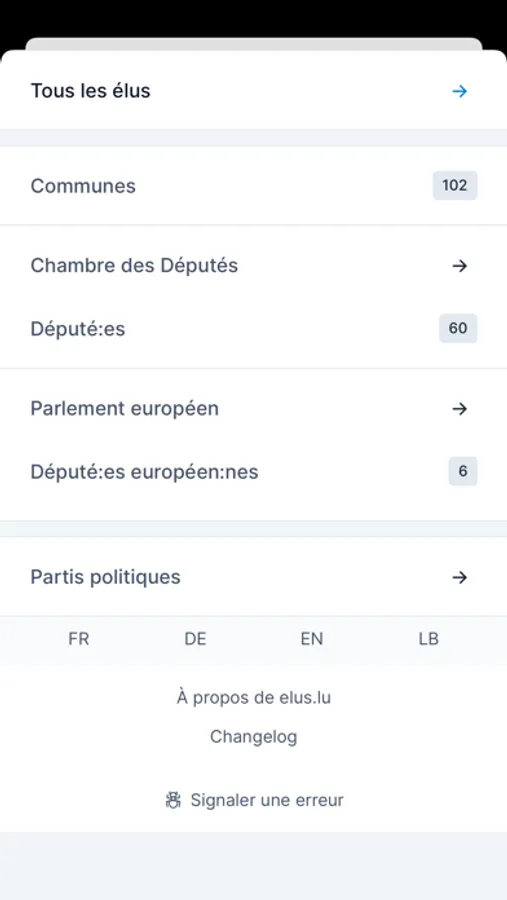Select the LB language option
Image resolution: width=507 pixels, height=900 pixels.
click(428, 639)
